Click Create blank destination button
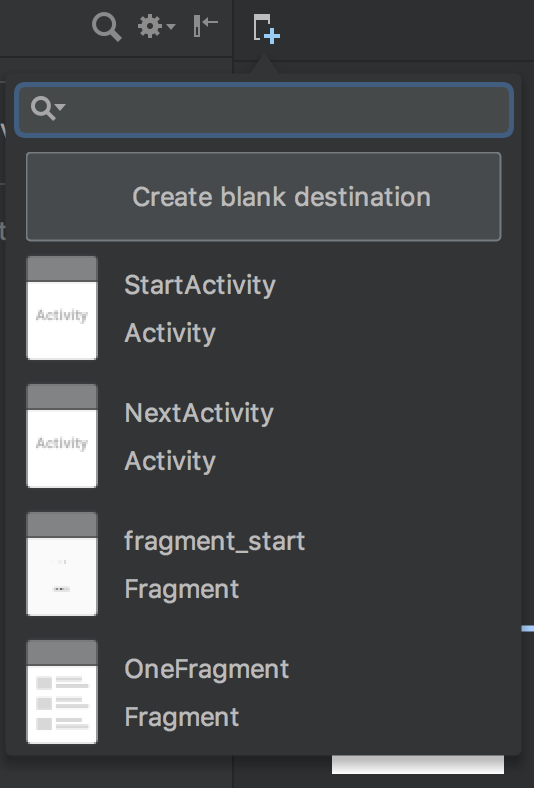The image size is (534, 788). click(264, 196)
